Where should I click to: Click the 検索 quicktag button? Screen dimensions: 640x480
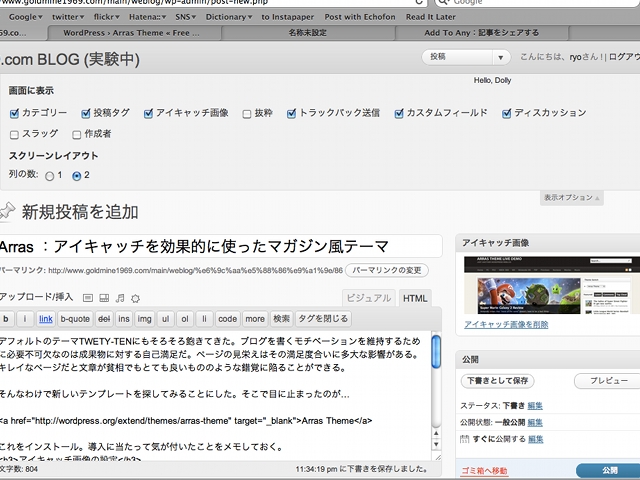point(281,319)
